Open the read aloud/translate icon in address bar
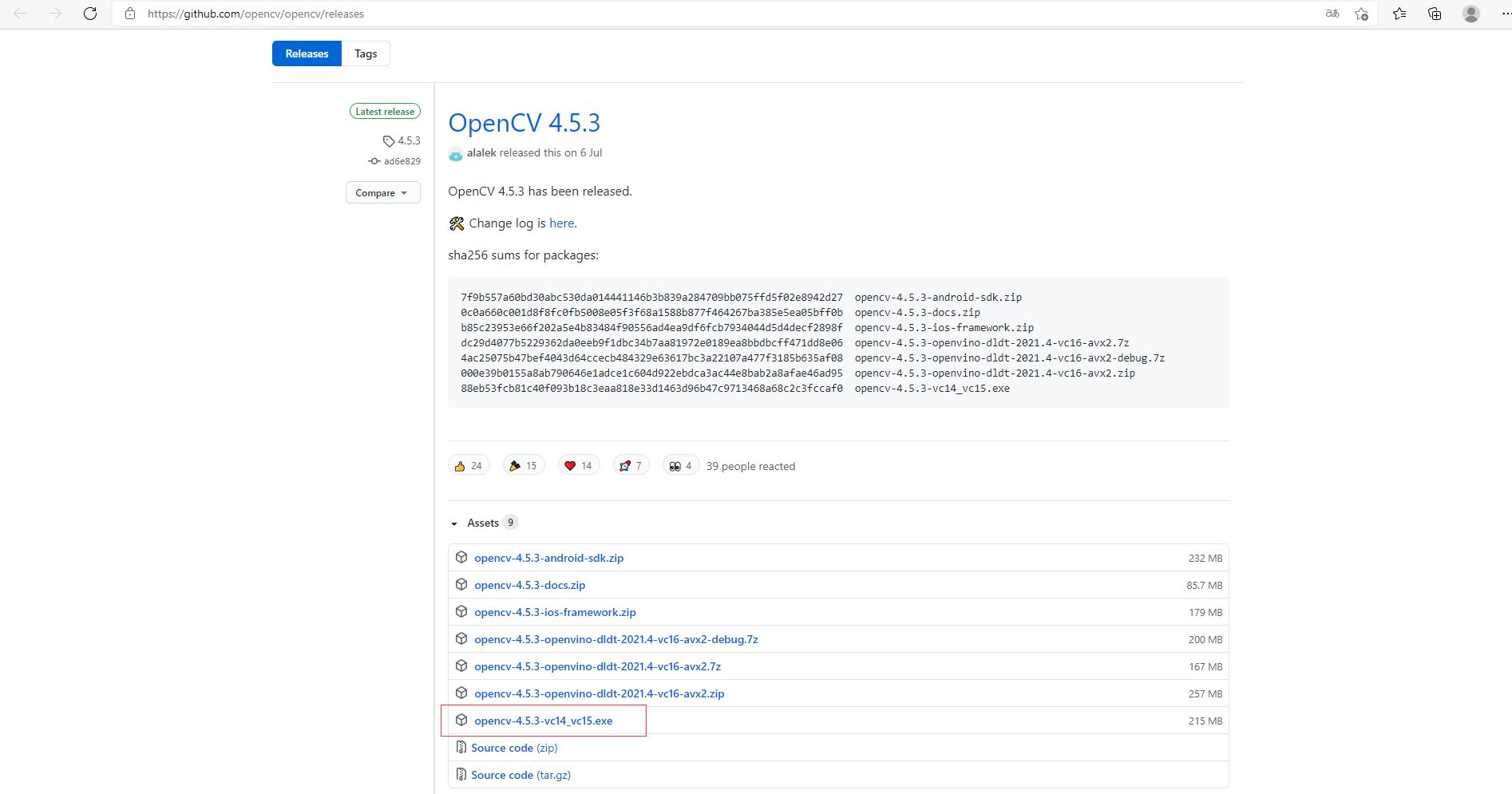1512x794 pixels. point(1332,14)
